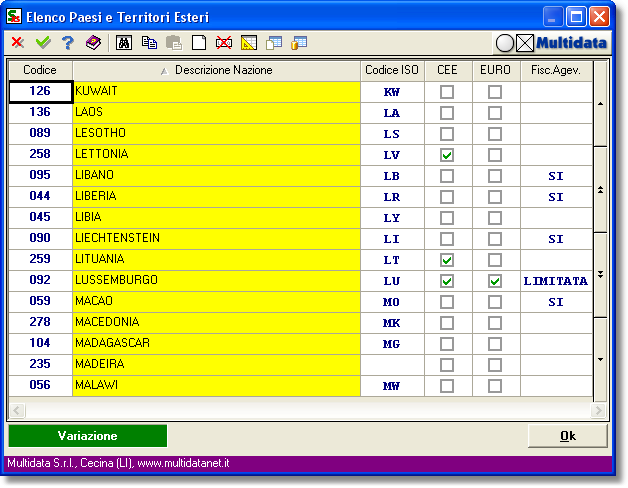This screenshot has width=628, height=488.
Task: Uncheck CEE checkbox for LUSSEMBURGO
Action: pyautogui.click(x=447, y=281)
